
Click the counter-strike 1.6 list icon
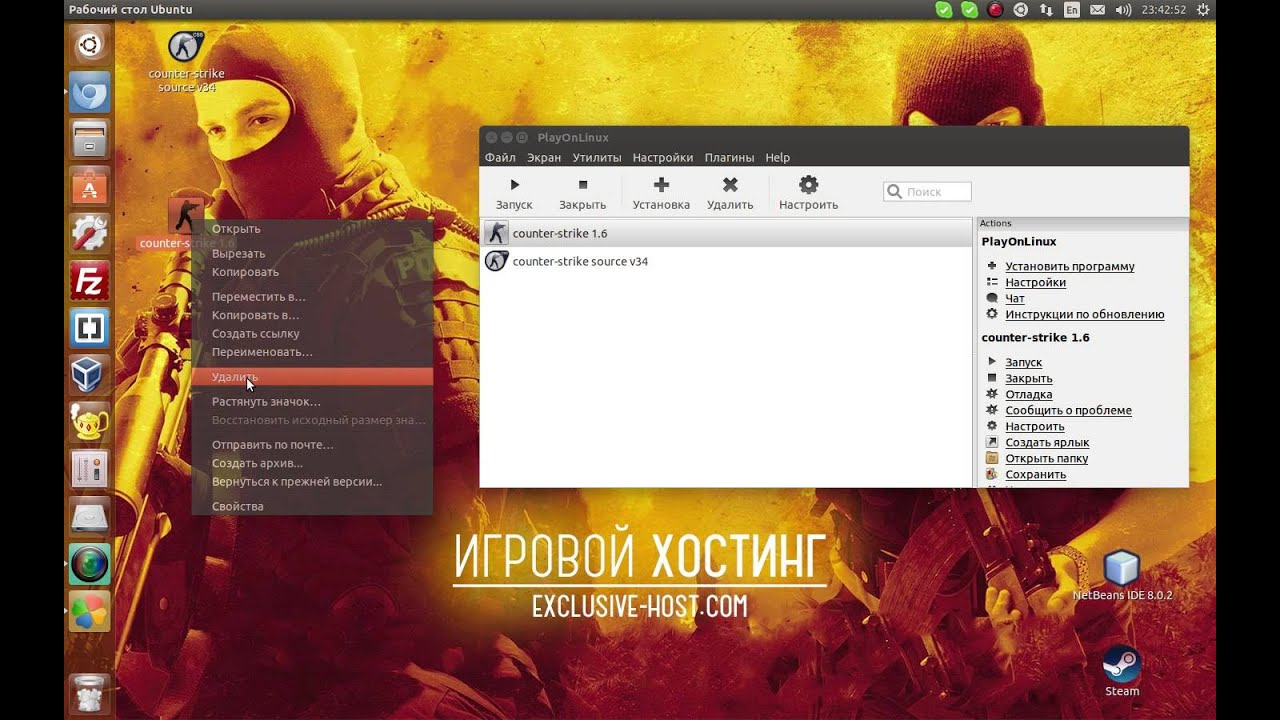(x=496, y=233)
